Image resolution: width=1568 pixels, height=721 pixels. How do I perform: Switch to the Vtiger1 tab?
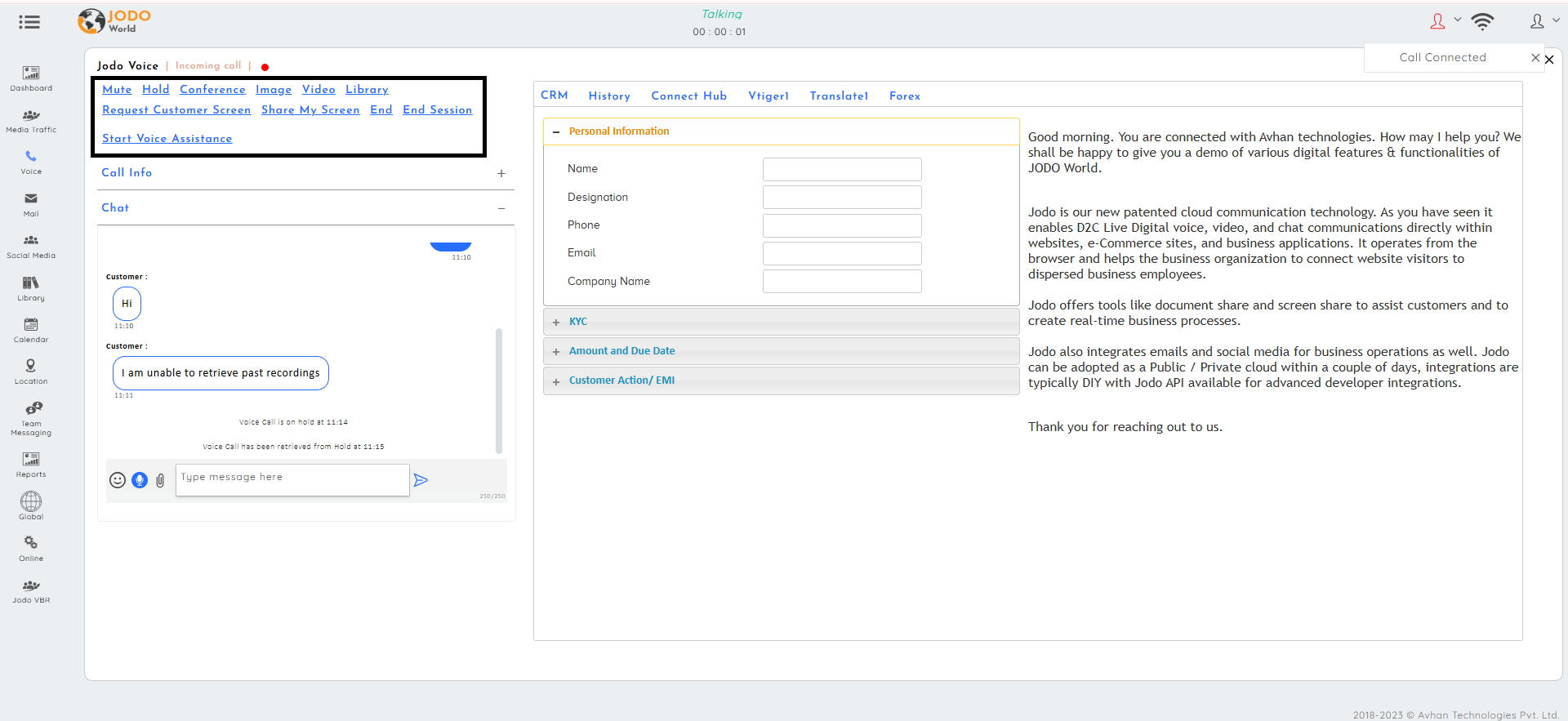coord(768,96)
